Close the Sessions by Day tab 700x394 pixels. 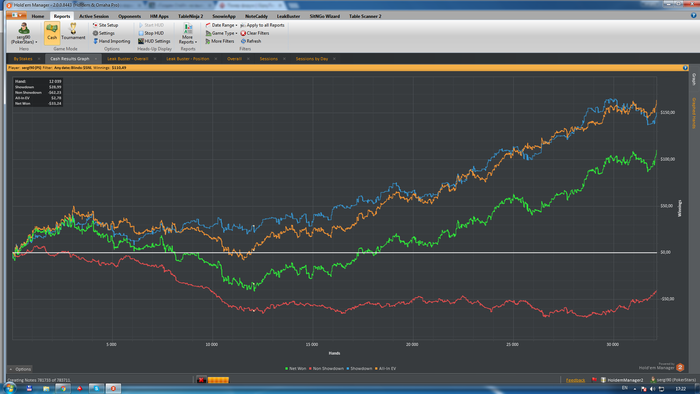pyautogui.click(x=334, y=59)
